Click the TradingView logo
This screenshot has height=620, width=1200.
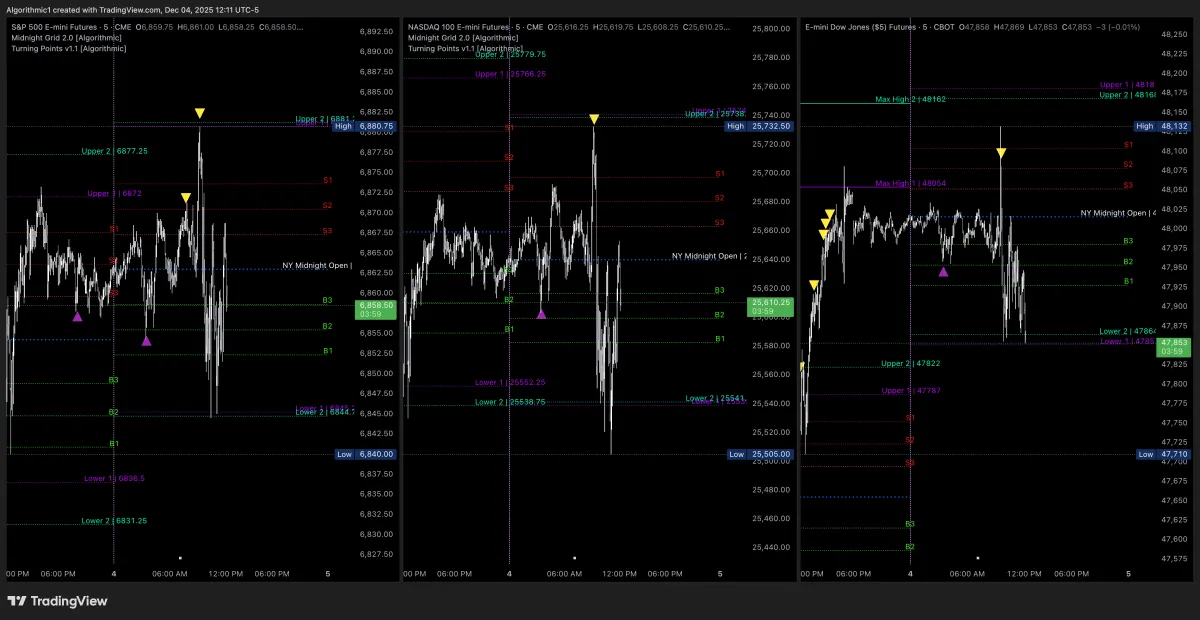point(57,601)
